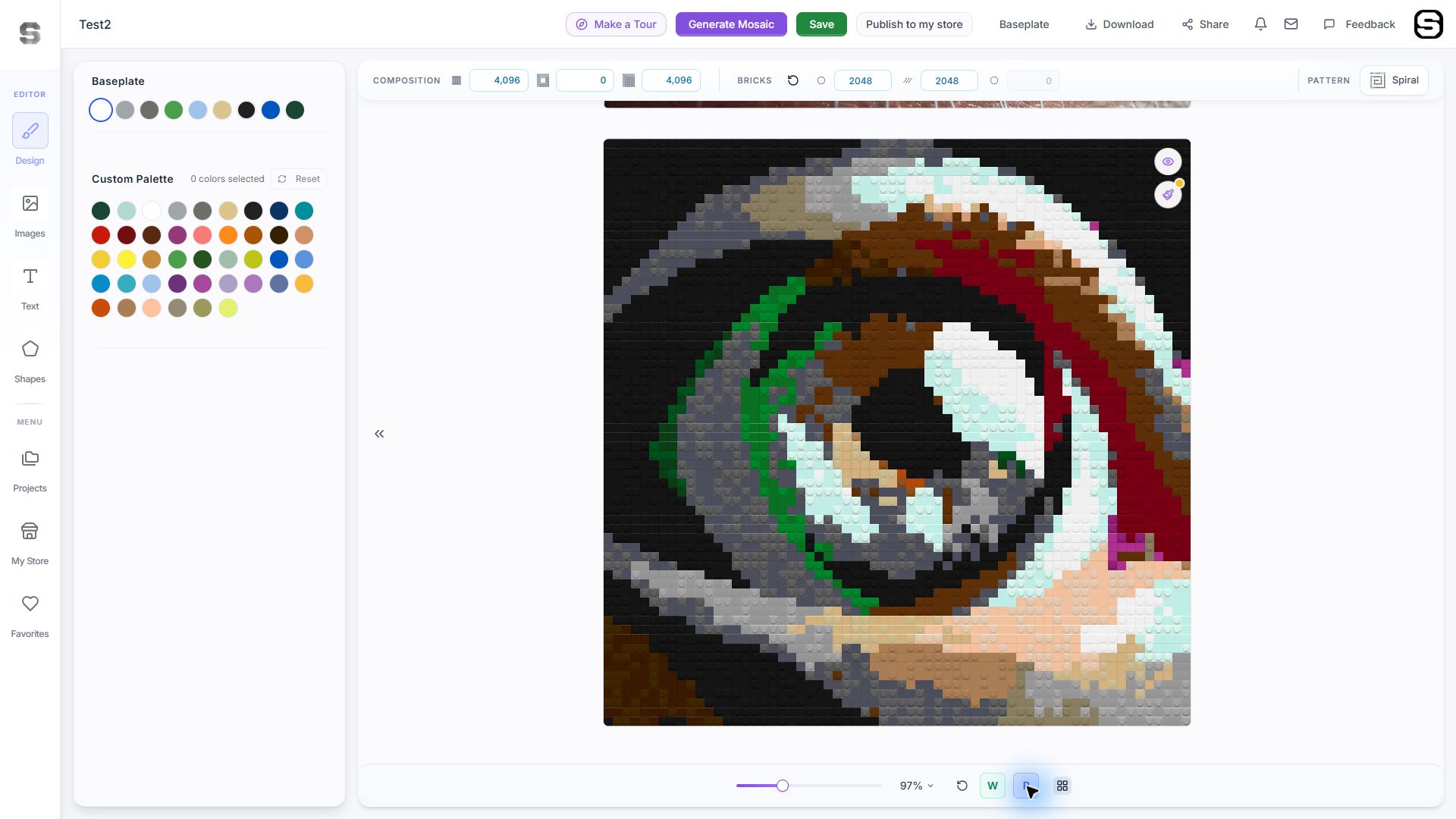Viewport: 1456px width, 819px height.
Task: Click first composition field 4,096
Action: pos(499,80)
